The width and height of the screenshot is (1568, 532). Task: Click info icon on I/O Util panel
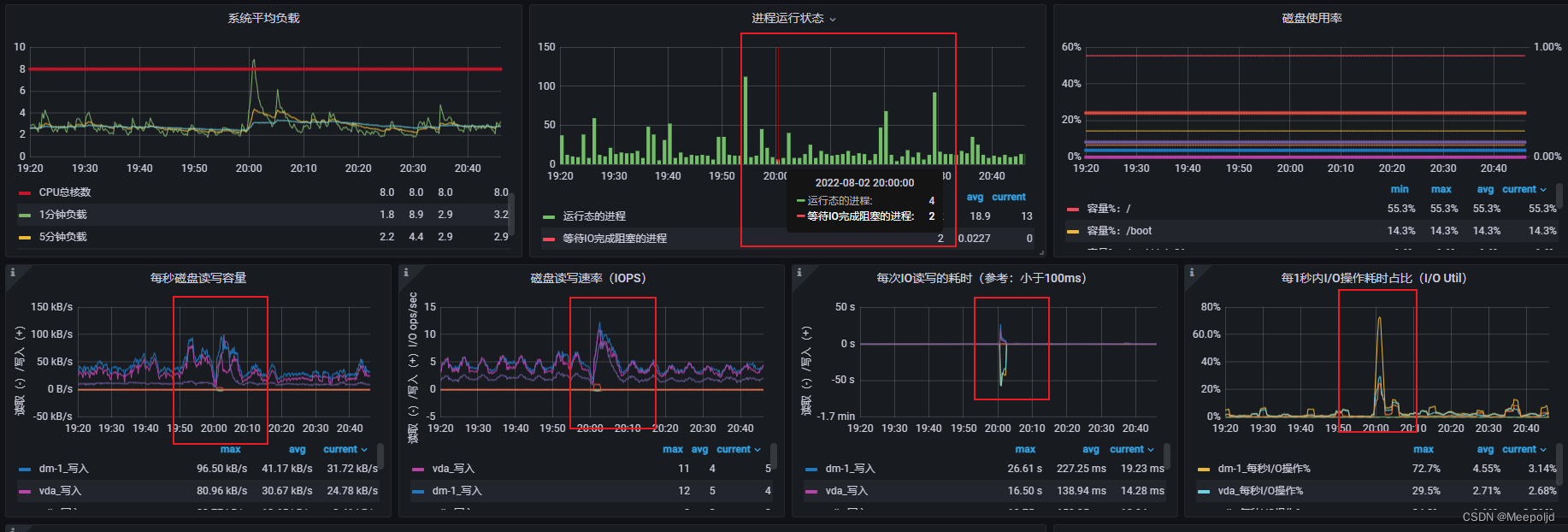click(1192, 272)
